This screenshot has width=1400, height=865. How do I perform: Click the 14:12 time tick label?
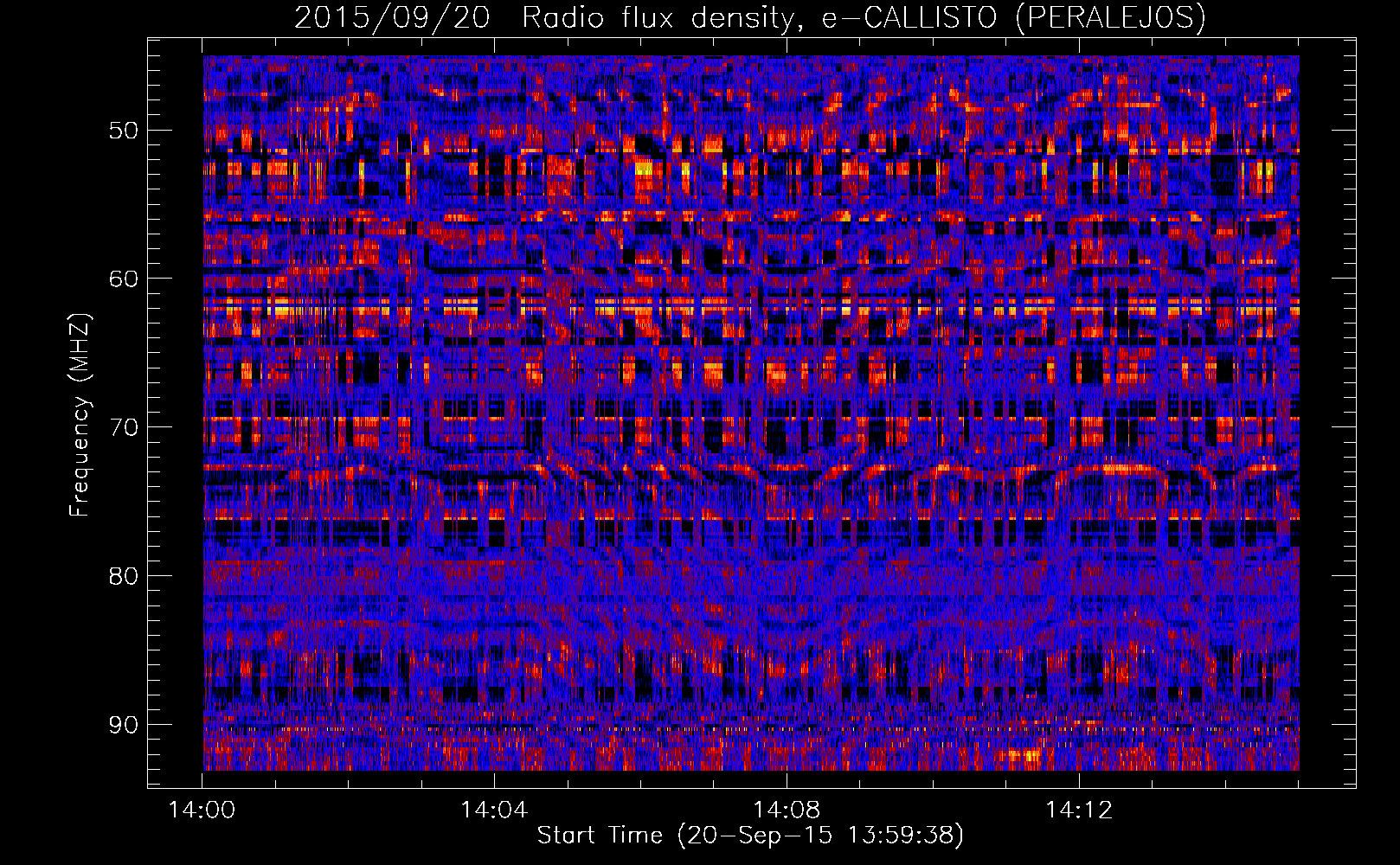click(1079, 811)
